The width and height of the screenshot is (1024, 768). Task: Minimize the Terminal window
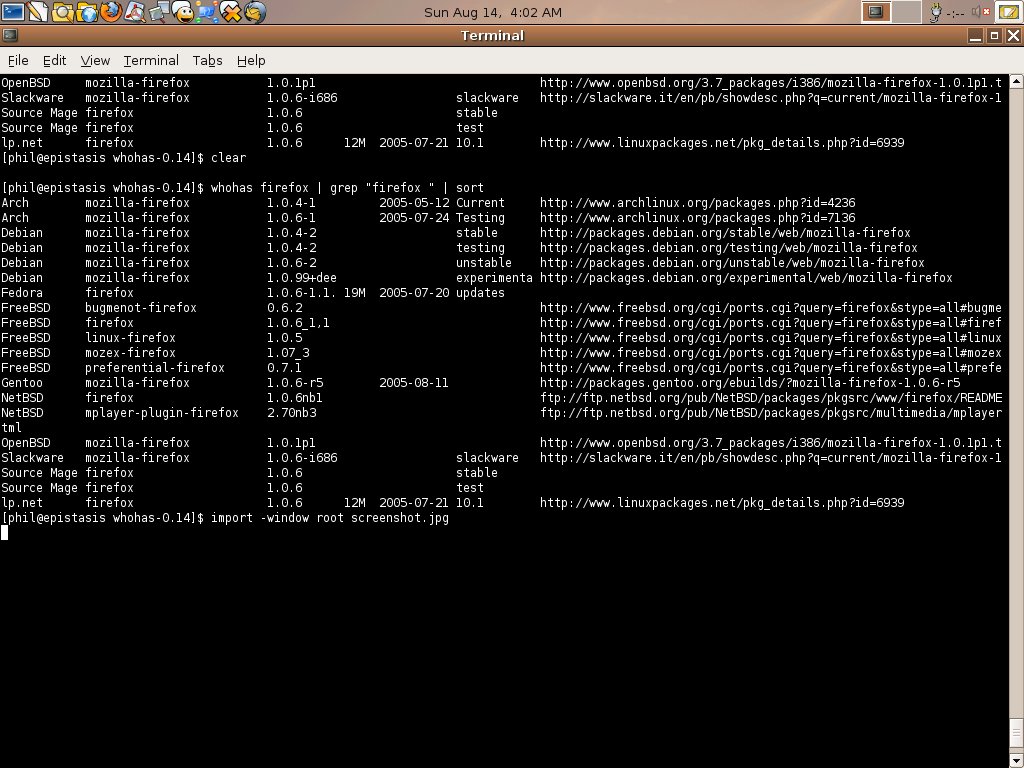point(976,35)
